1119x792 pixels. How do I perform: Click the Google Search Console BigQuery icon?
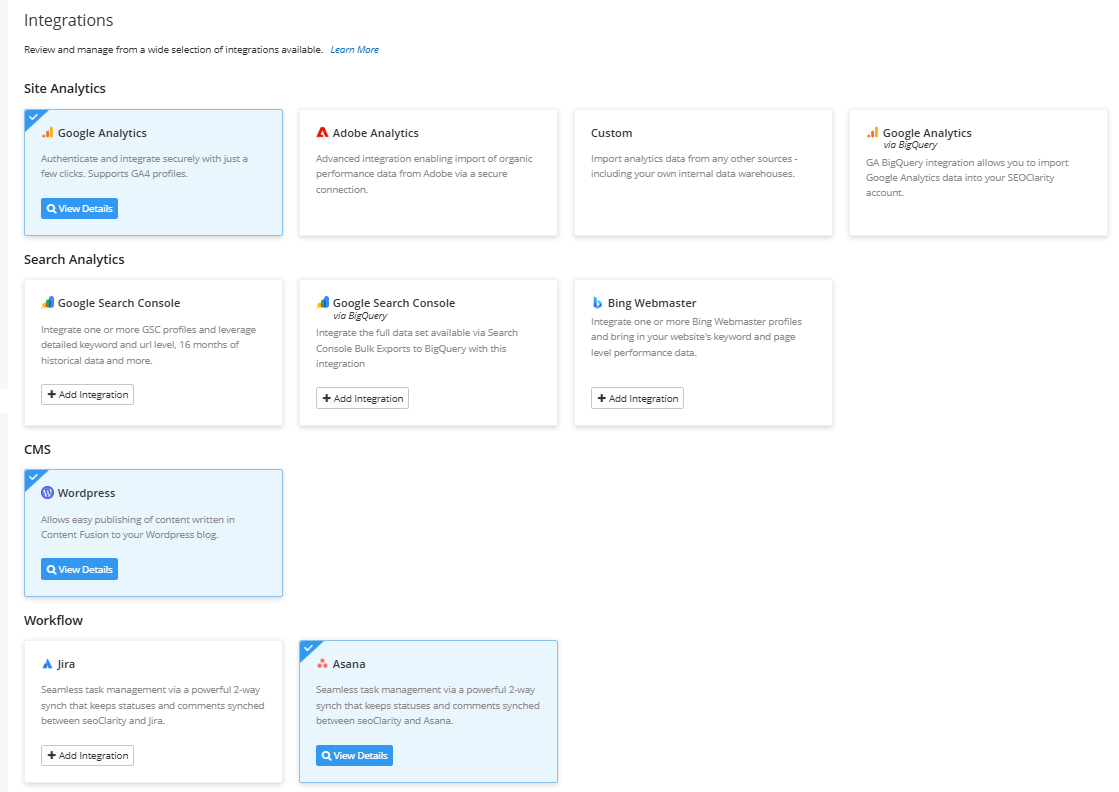(322, 303)
